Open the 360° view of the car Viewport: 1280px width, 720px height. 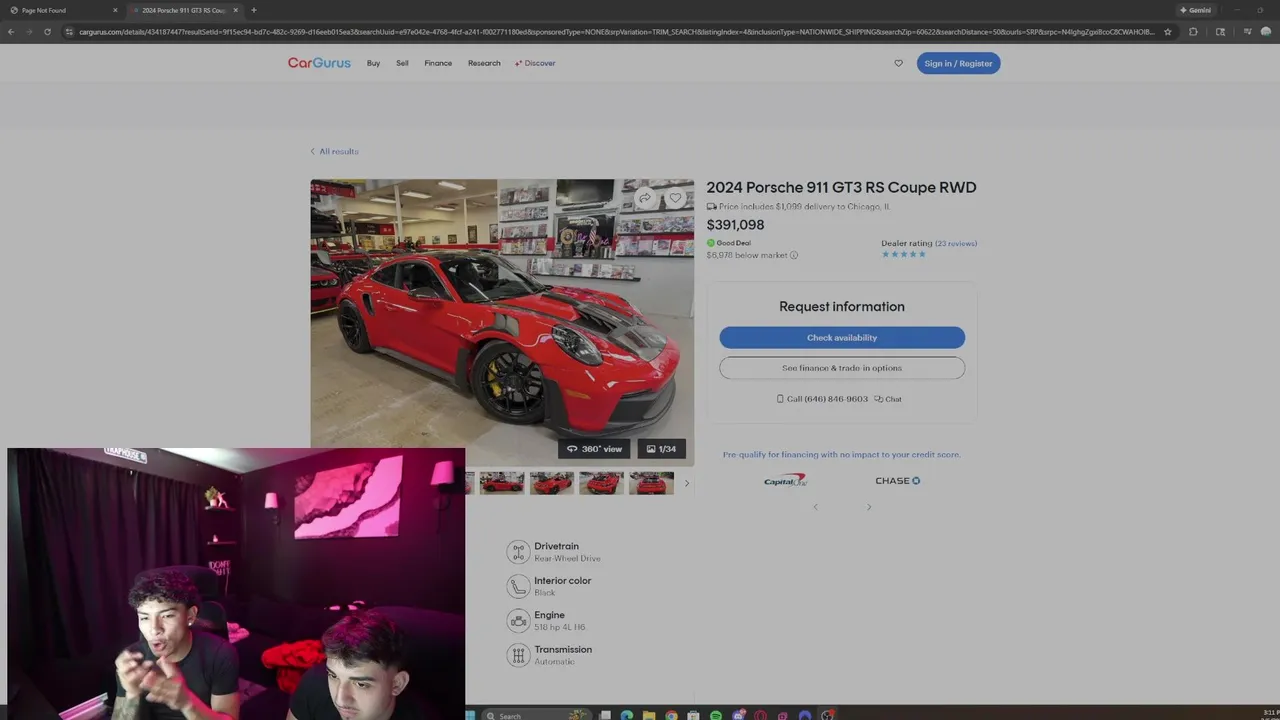[594, 449]
